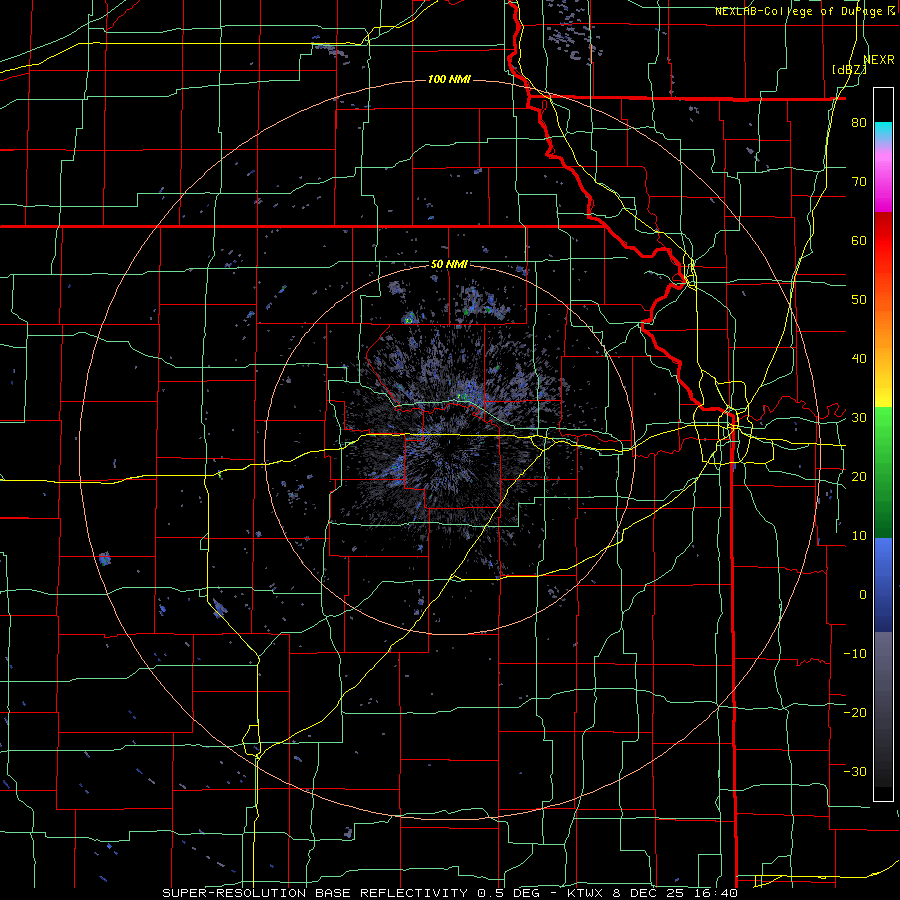Click the 70 dBZ scale value
Image resolution: width=900 pixels, height=900 pixels.
[x=859, y=182]
